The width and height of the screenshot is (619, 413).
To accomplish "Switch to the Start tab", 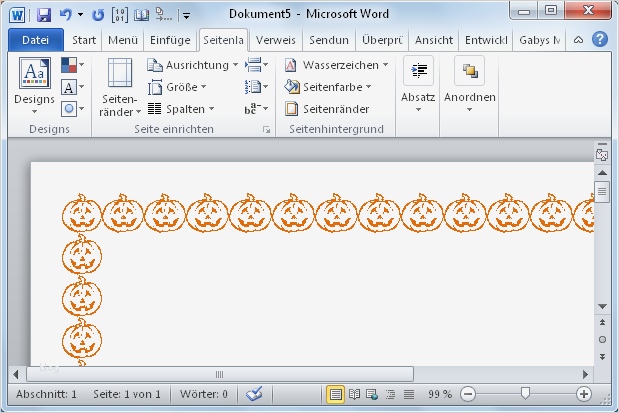I will click(84, 40).
